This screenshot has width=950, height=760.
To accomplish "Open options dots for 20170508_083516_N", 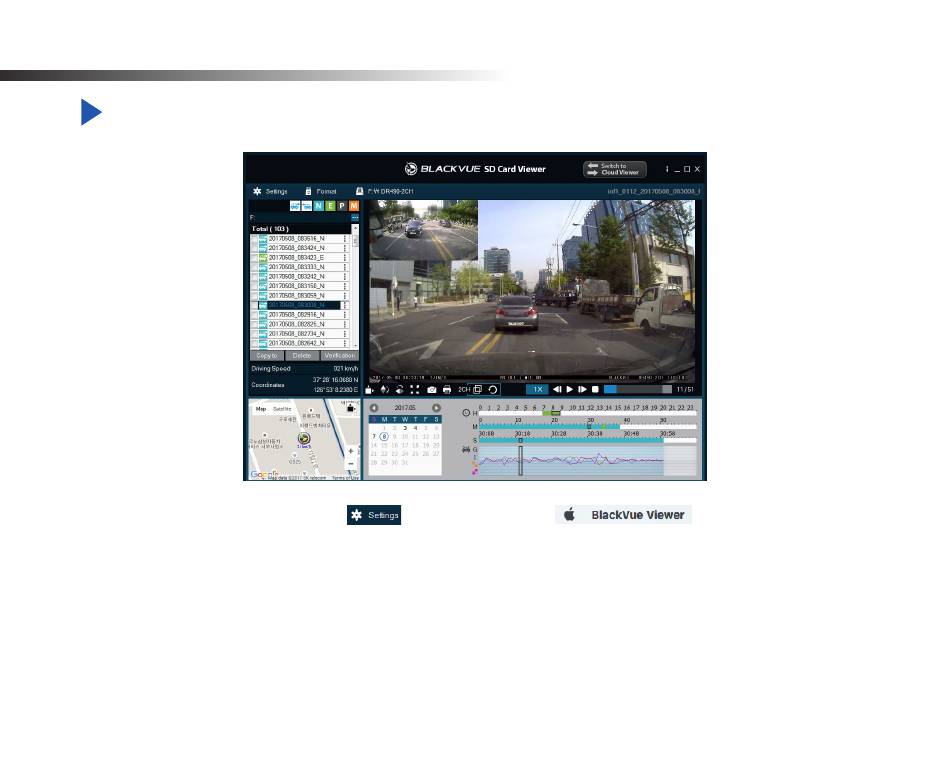I will coord(345,239).
